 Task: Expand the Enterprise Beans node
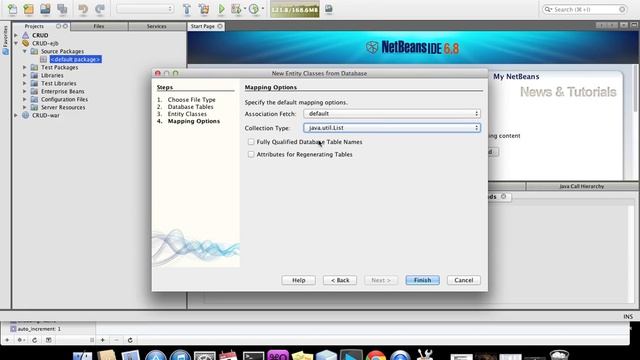pyautogui.click(x=25, y=91)
